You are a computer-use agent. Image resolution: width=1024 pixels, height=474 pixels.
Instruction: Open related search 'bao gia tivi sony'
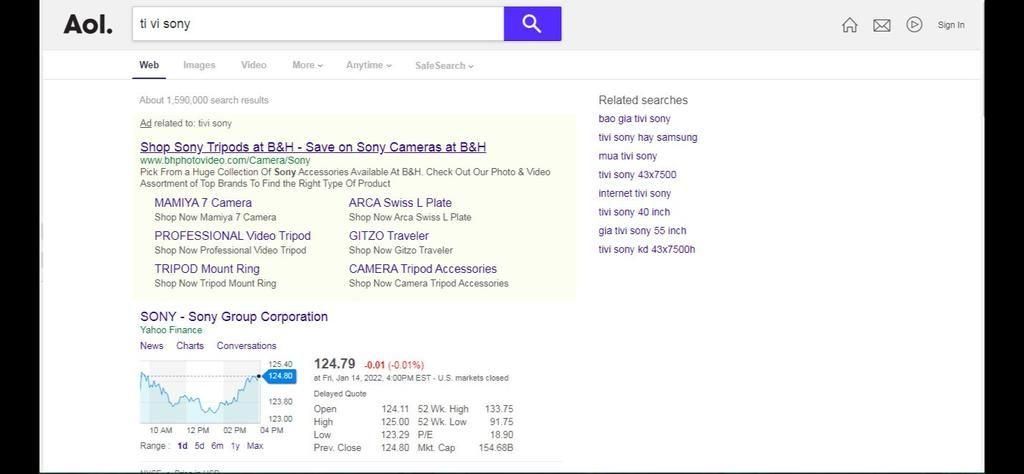click(634, 119)
